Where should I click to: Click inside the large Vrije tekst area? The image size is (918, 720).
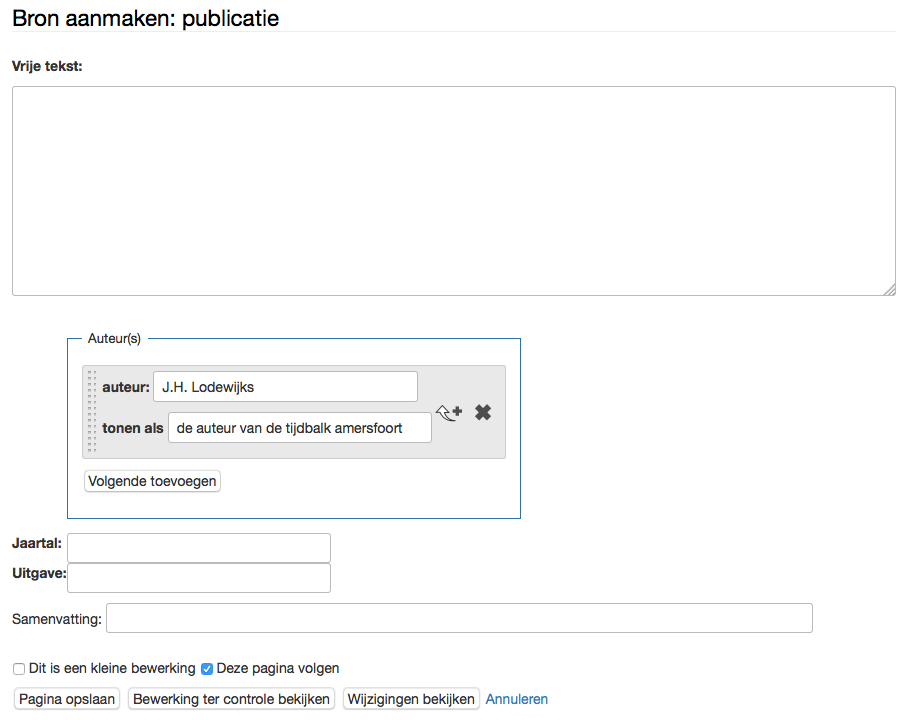(x=450, y=190)
